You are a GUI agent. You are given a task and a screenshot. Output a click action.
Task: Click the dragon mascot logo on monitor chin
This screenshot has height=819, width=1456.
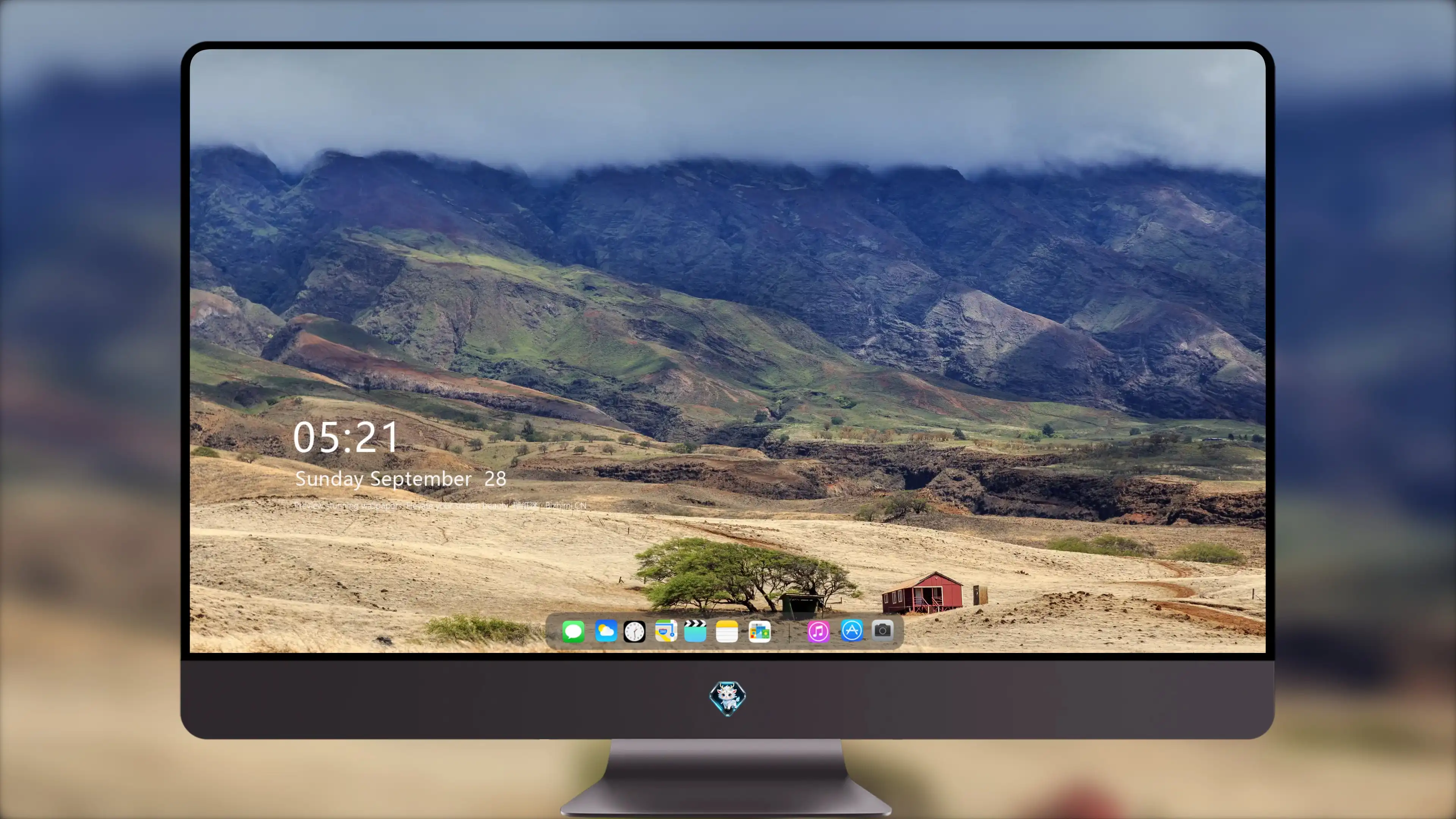click(728, 698)
